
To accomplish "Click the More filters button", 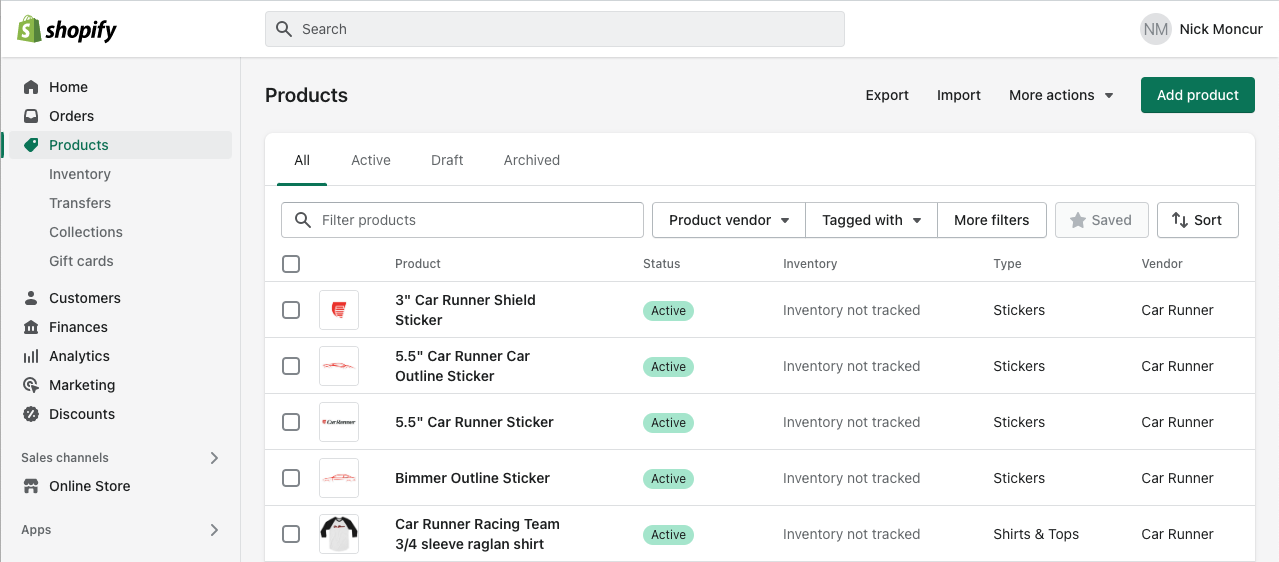I will pos(992,220).
